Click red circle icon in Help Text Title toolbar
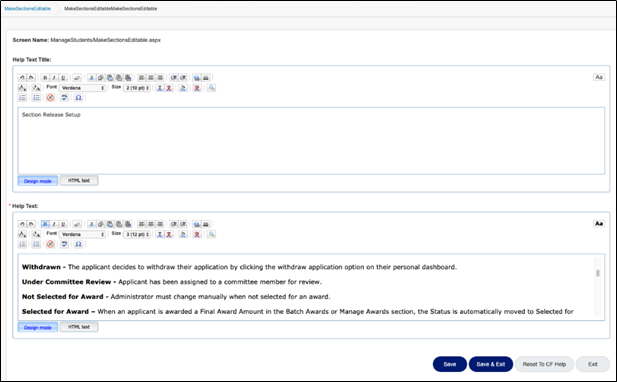 (x=50, y=98)
